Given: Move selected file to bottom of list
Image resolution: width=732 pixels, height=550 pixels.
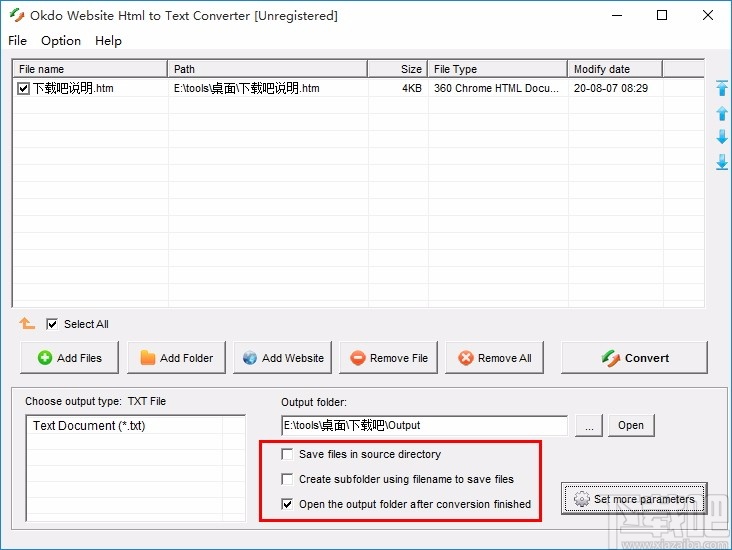Looking at the screenshot, I should (x=722, y=162).
